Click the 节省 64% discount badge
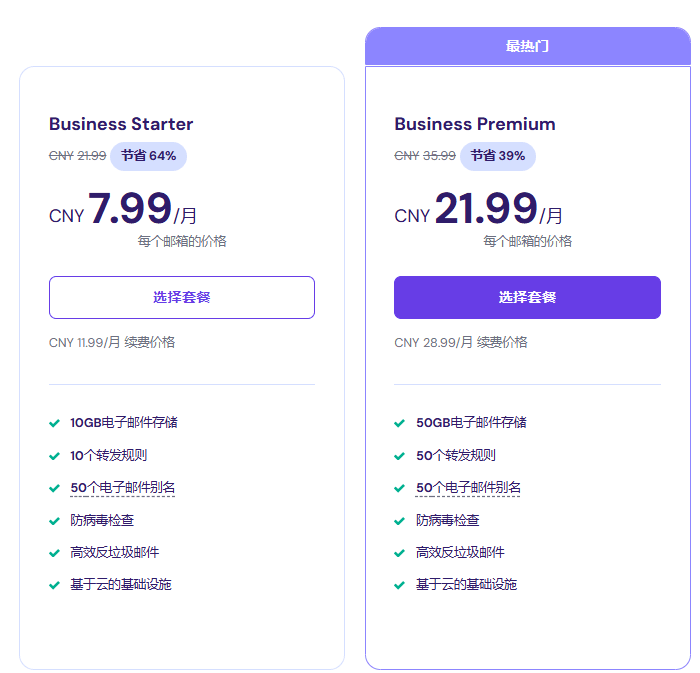This screenshot has height=673, width=700. (149, 156)
